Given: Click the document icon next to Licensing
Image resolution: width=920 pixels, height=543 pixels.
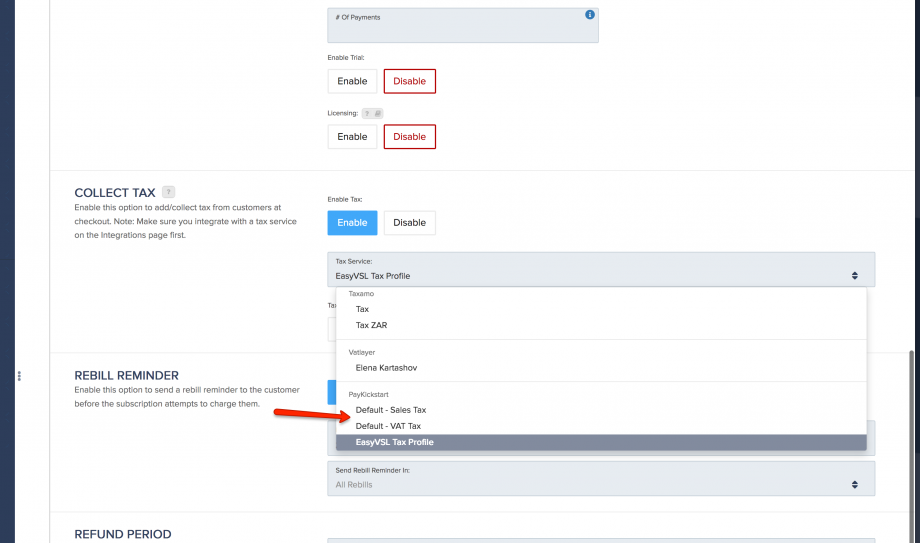Looking at the screenshot, I should coord(378,114).
